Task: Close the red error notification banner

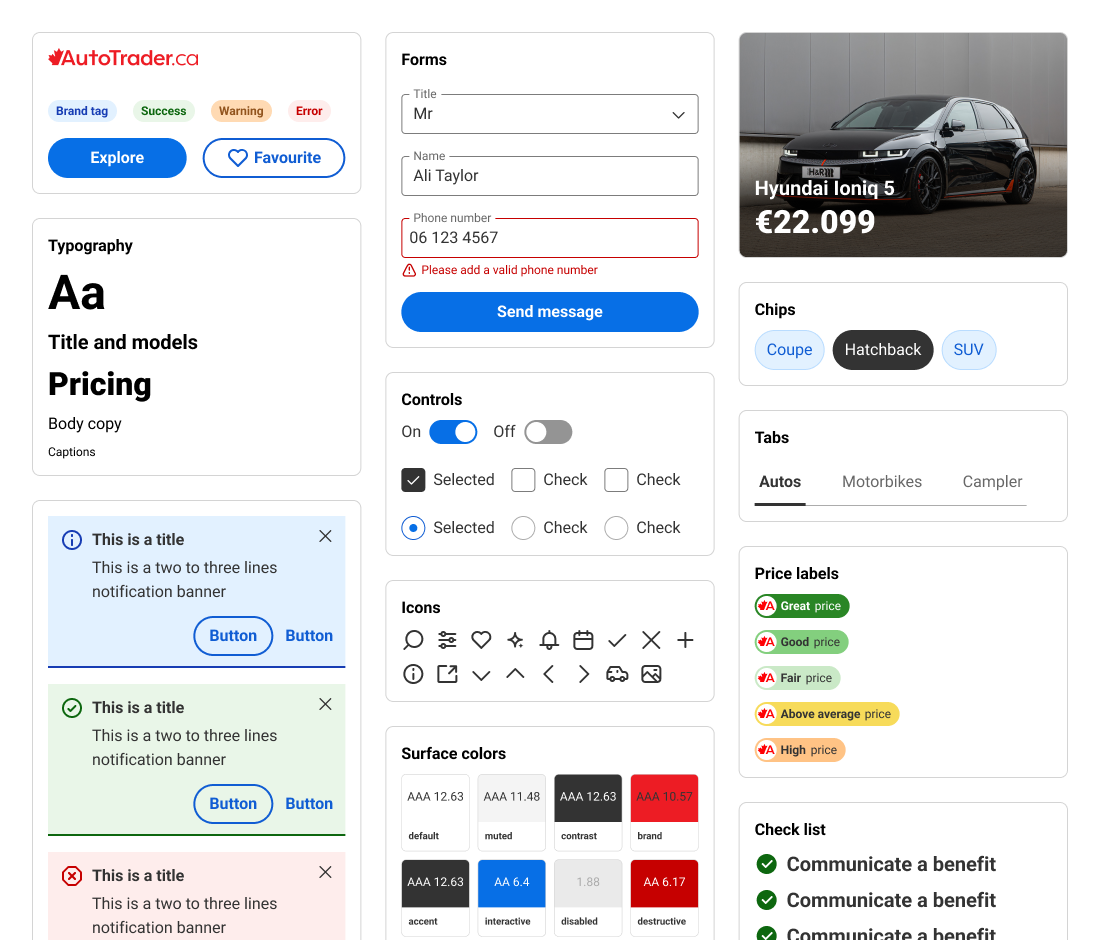Action: click(326, 872)
